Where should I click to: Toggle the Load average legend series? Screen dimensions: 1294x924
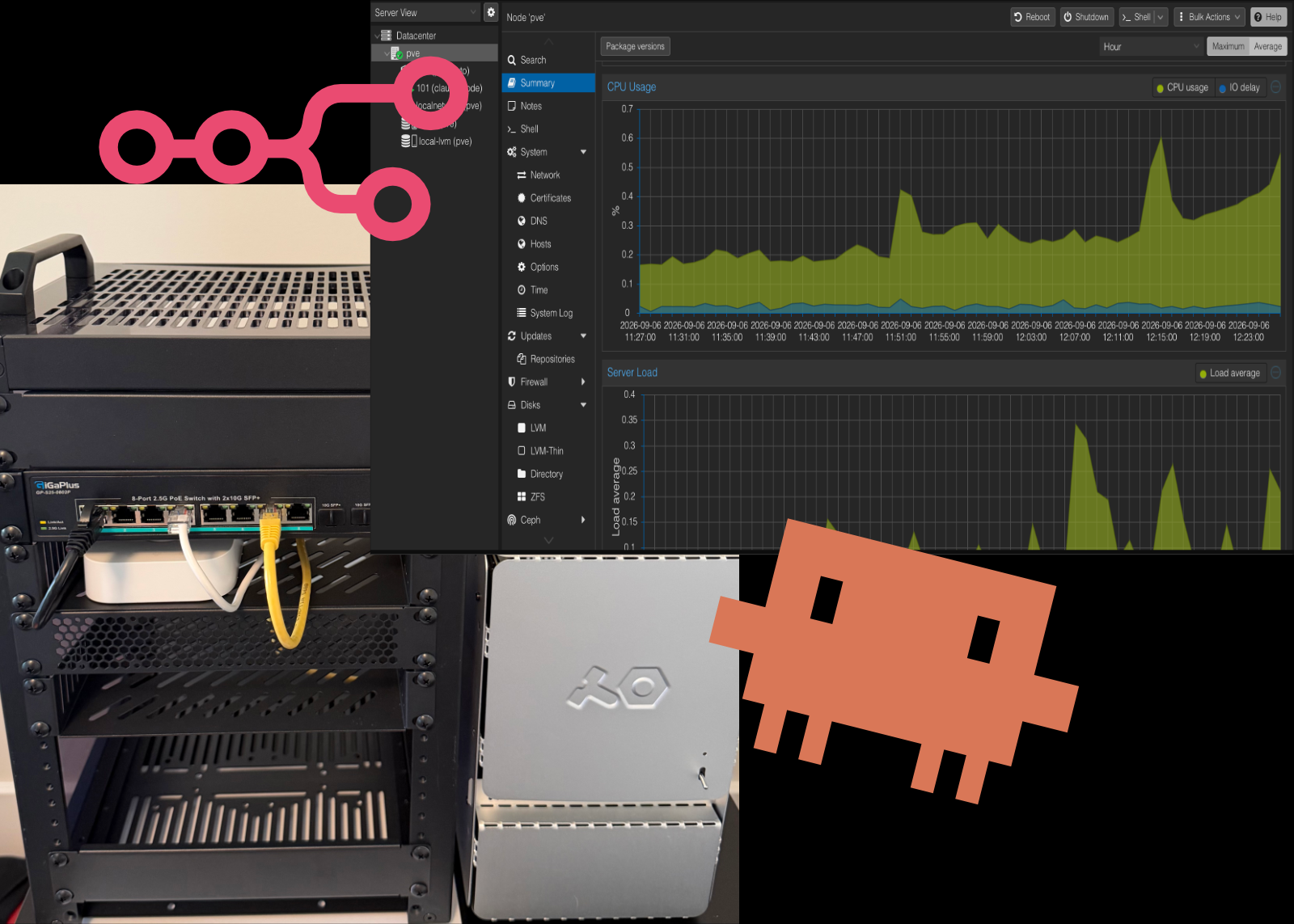pos(1229,373)
